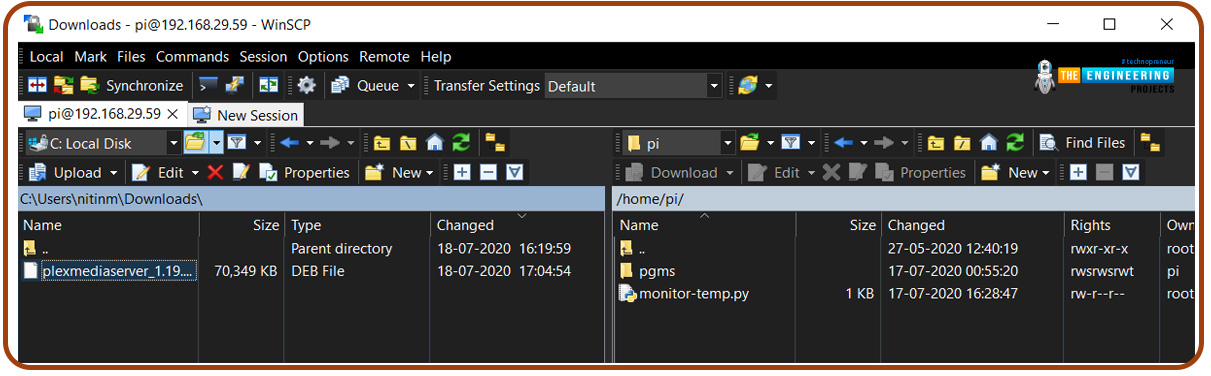Expand the Upload dropdown arrow
The width and height of the screenshot is (1211, 376).
click(115, 172)
